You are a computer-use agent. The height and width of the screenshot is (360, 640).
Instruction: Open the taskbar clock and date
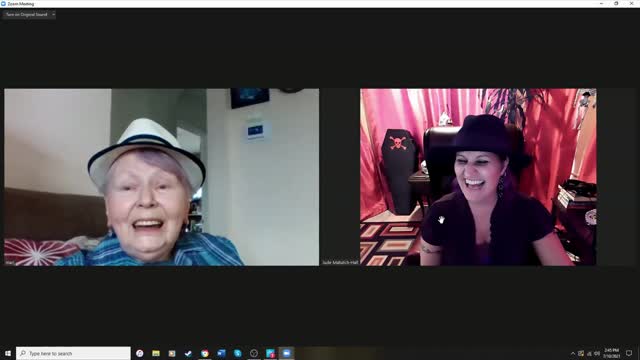[611, 353]
